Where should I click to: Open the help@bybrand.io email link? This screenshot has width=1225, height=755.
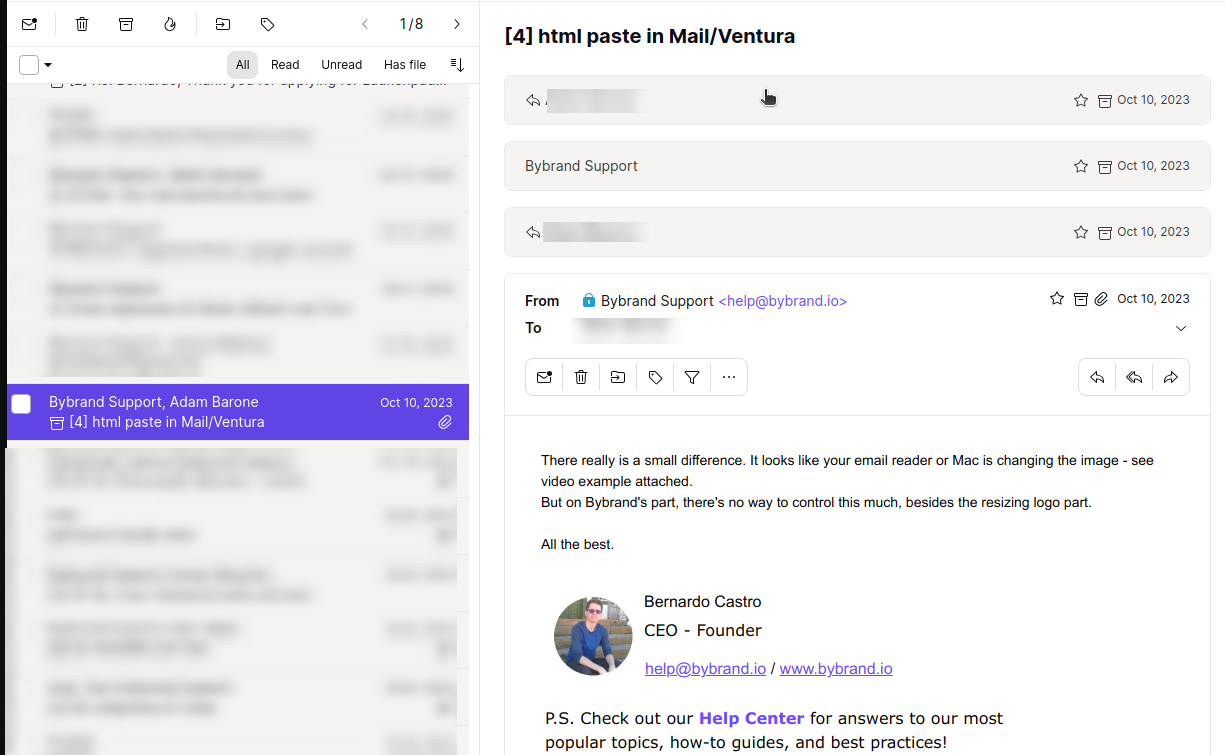pos(706,668)
